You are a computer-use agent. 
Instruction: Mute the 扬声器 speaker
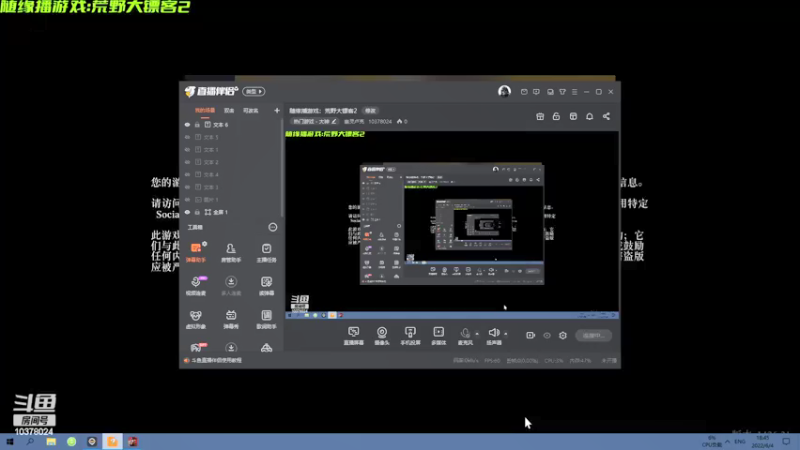pos(494,336)
